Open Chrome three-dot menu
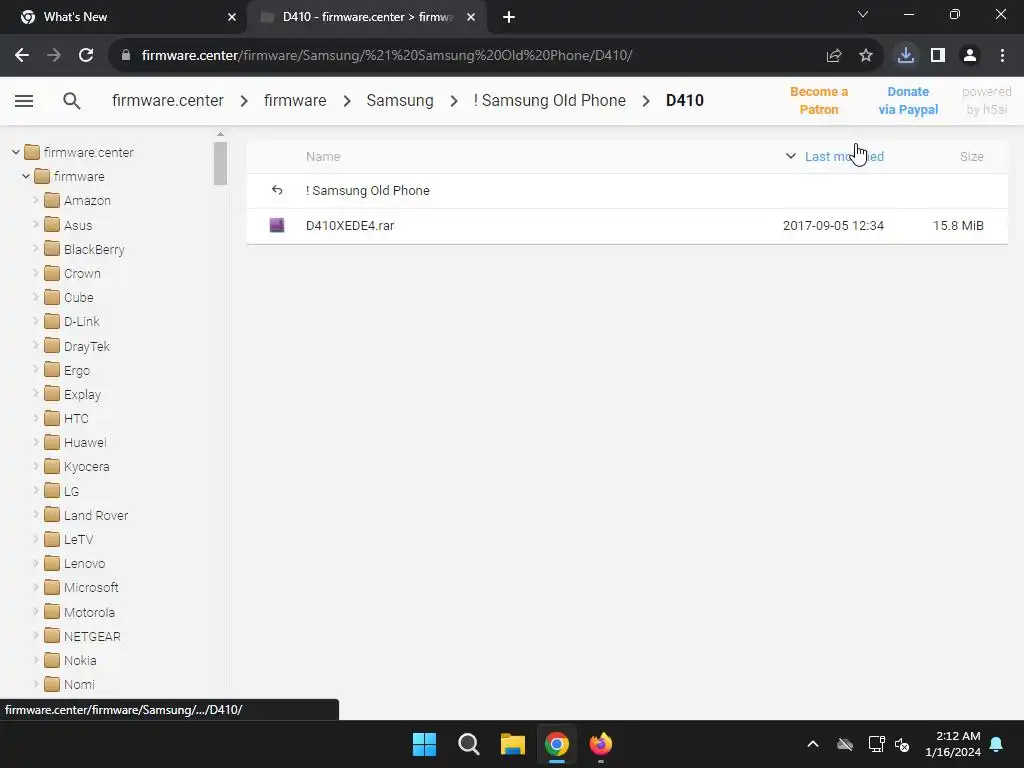 pos(1002,56)
